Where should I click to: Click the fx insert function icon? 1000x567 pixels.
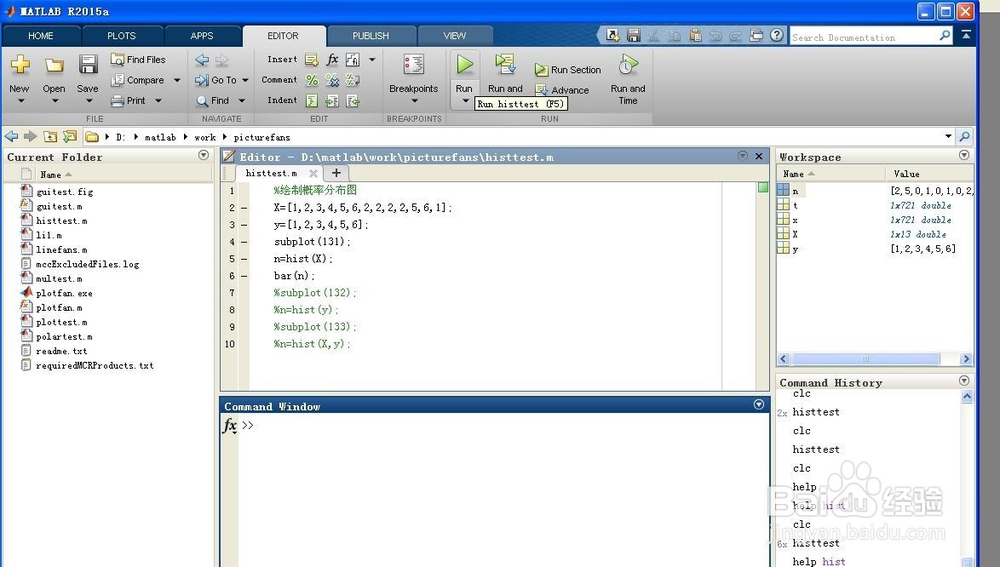point(332,60)
